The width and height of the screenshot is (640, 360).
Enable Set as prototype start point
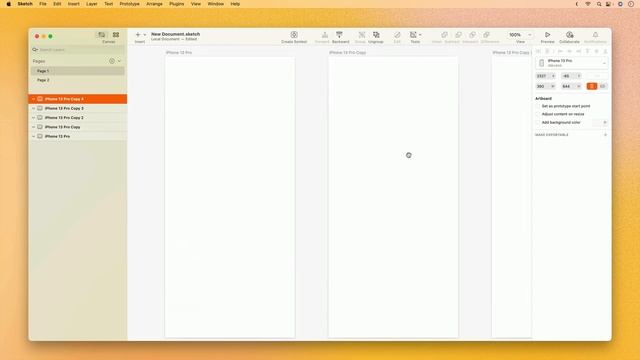click(x=538, y=106)
